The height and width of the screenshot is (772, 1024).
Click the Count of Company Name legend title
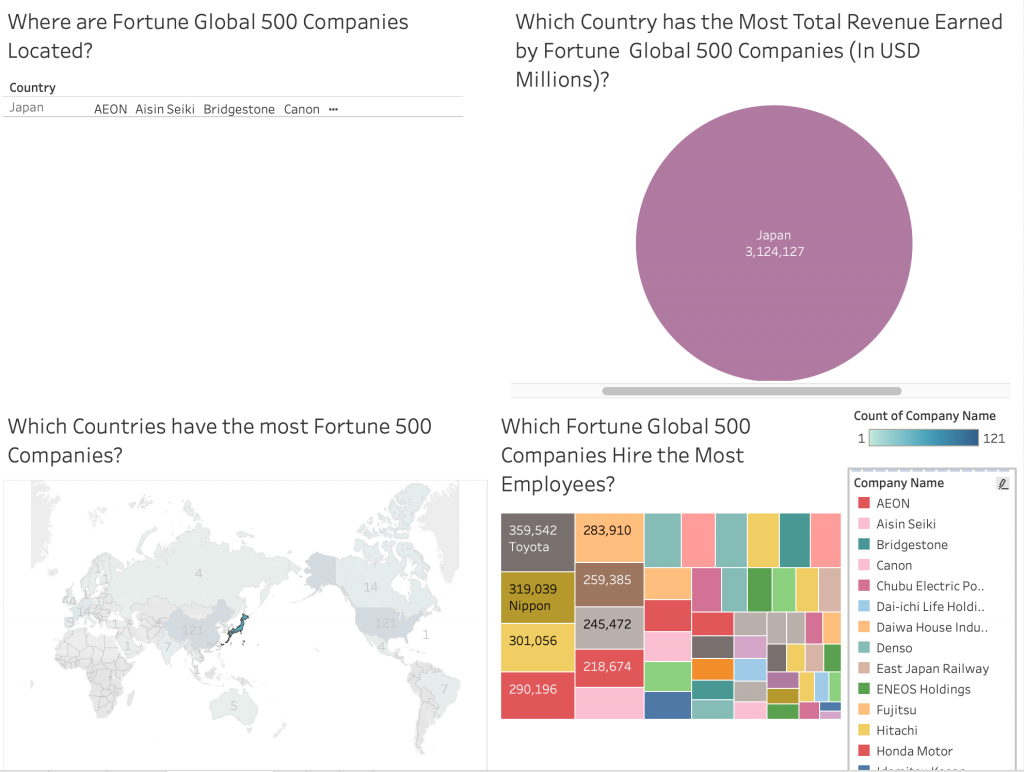point(924,415)
